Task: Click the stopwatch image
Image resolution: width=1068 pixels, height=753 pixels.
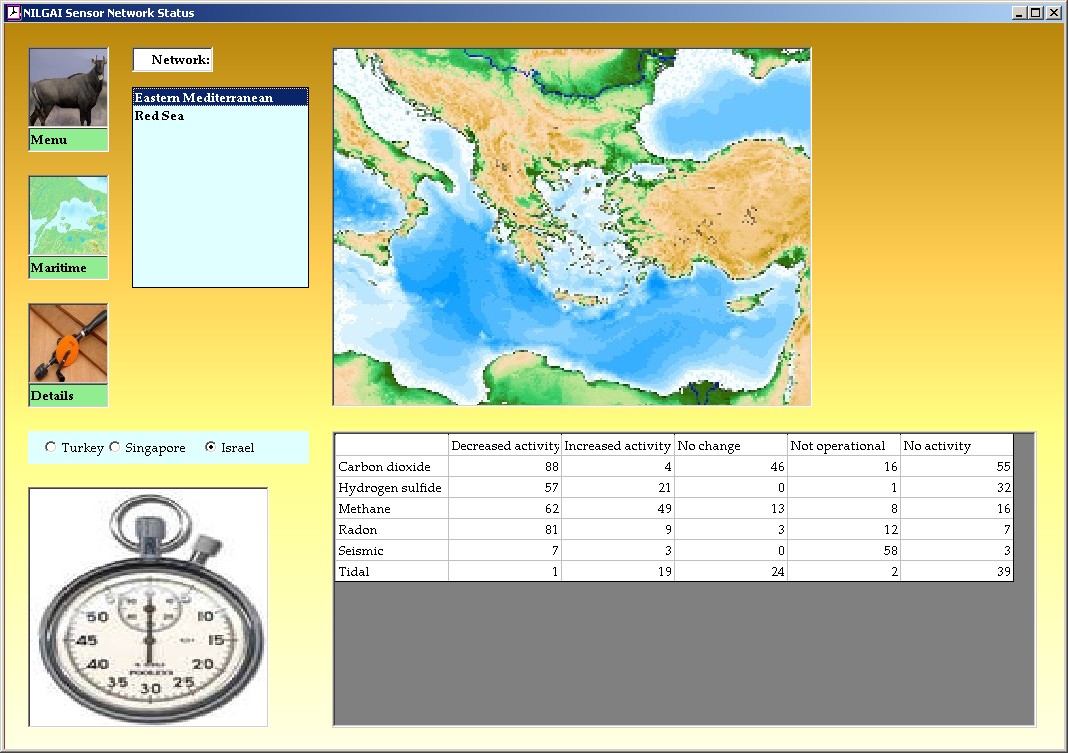Action: [x=148, y=607]
